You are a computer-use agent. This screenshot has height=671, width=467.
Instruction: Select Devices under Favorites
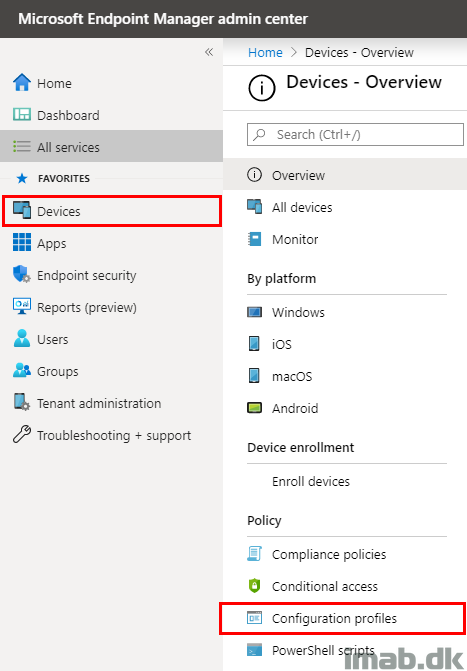[112, 211]
